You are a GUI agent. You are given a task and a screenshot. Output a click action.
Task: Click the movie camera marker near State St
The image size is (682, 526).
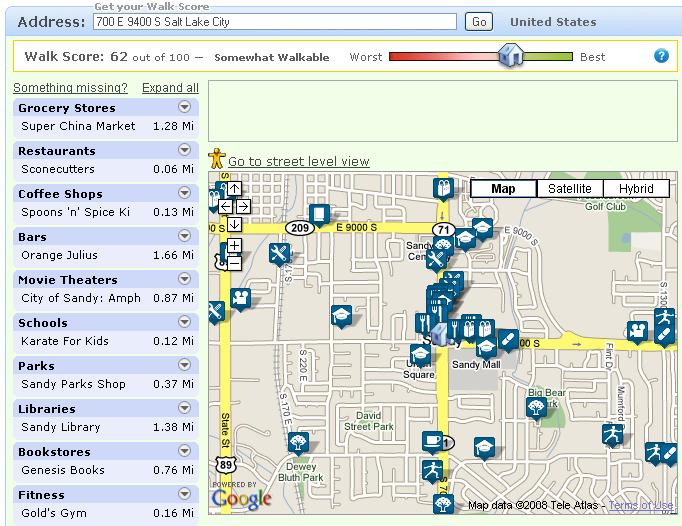coord(241,299)
